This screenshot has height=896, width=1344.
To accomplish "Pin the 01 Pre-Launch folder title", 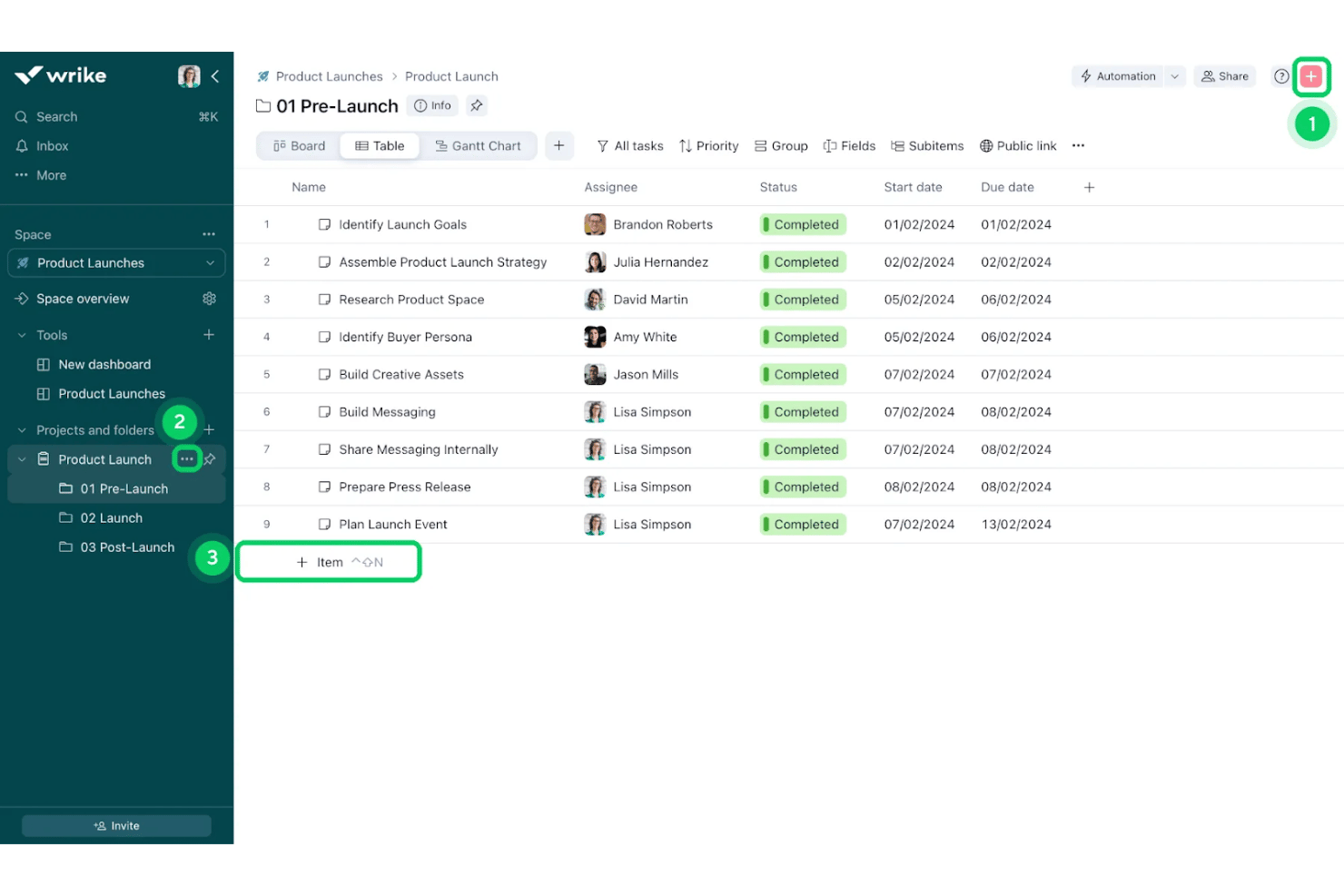I will [x=477, y=105].
